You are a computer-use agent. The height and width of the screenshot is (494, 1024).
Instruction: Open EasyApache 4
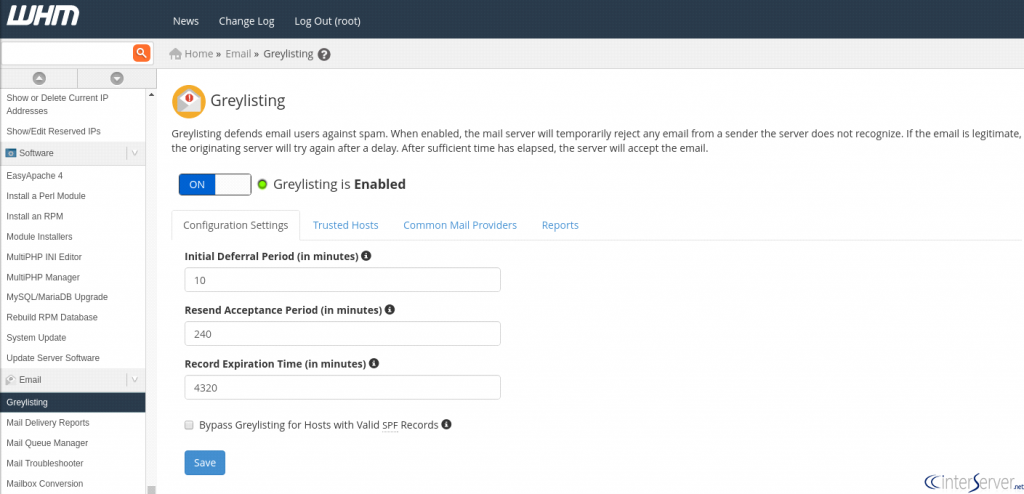(x=35, y=176)
